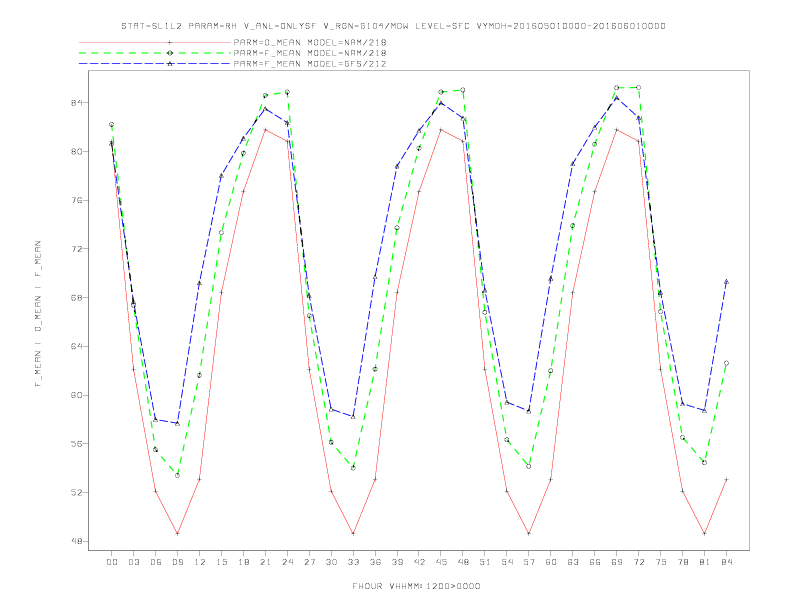The width and height of the screenshot is (792, 612).
Task: Click x-axis forecast hour label 09
Action: click(177, 562)
